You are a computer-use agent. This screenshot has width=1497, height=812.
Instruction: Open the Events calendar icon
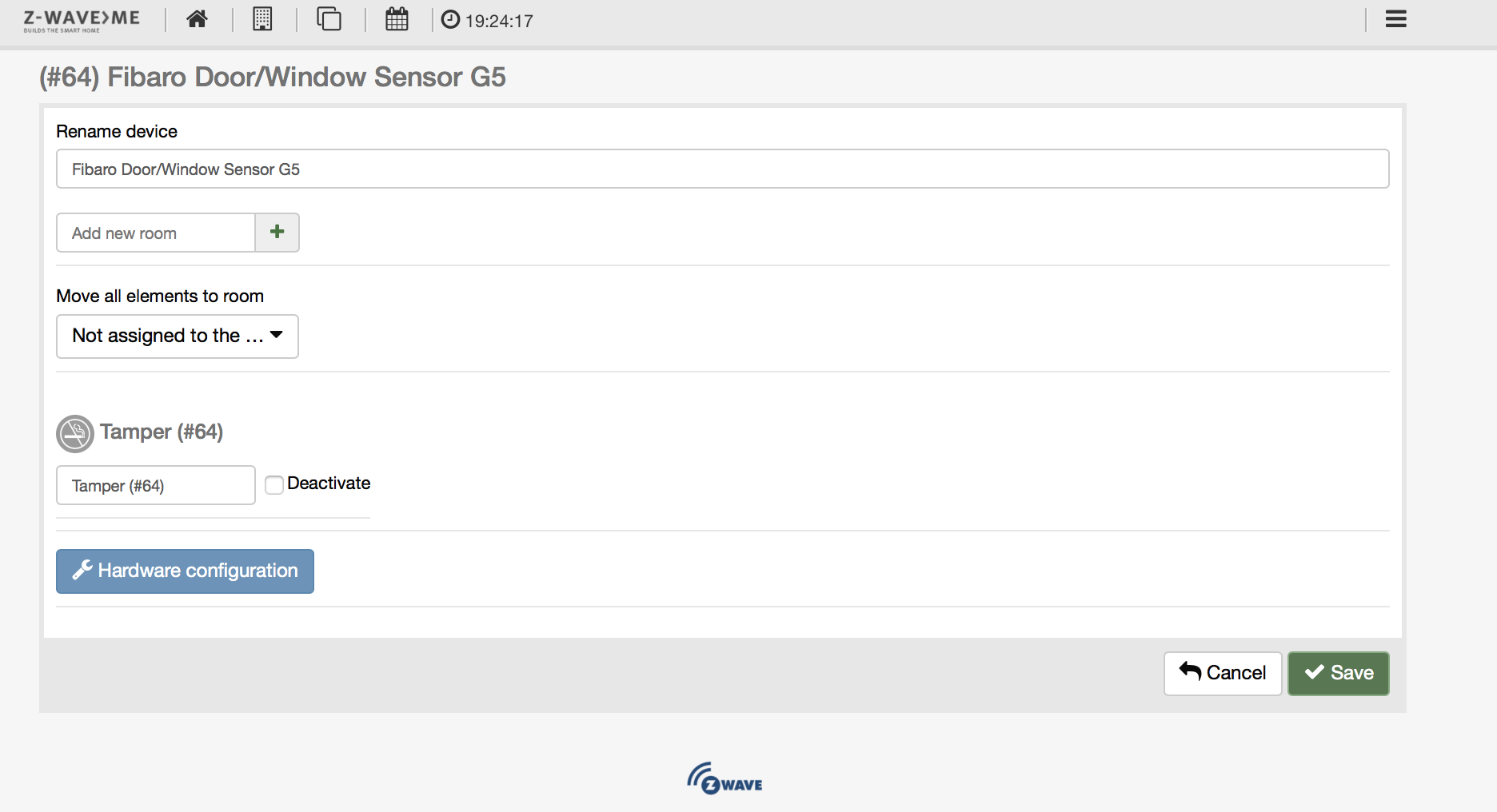(x=397, y=19)
